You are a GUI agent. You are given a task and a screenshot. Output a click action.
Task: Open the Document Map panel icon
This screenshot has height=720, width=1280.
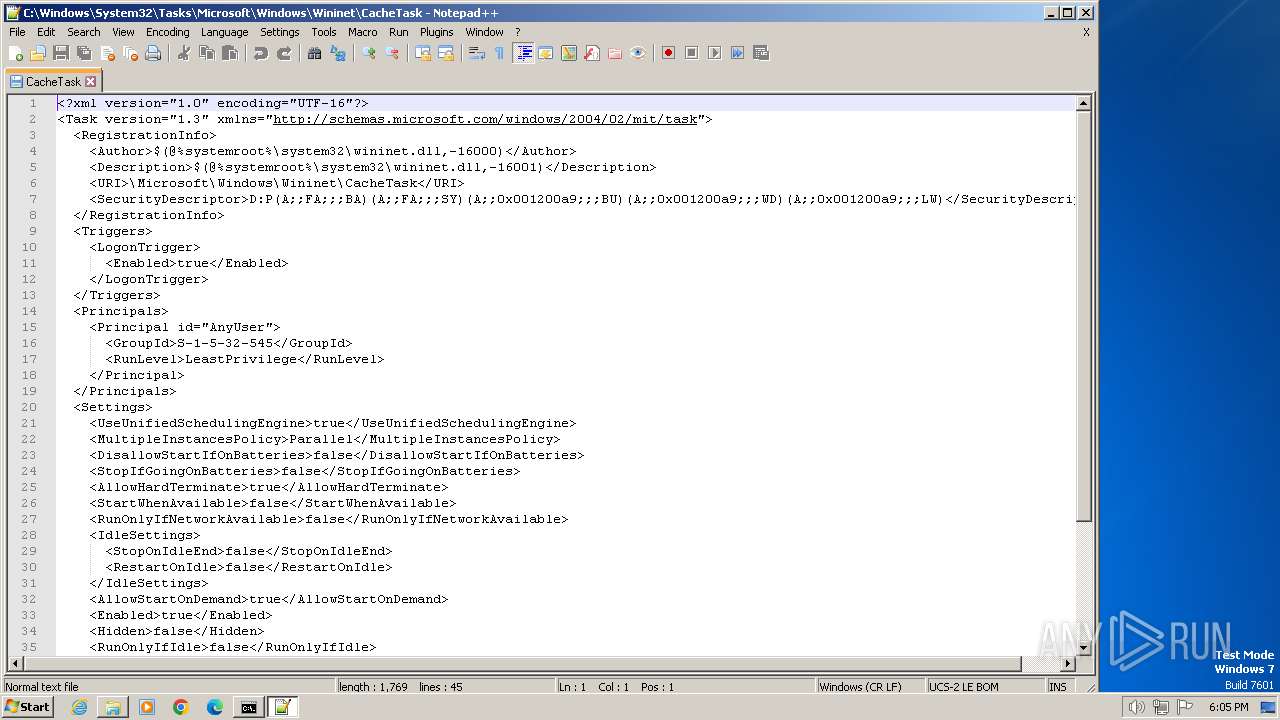pos(569,53)
